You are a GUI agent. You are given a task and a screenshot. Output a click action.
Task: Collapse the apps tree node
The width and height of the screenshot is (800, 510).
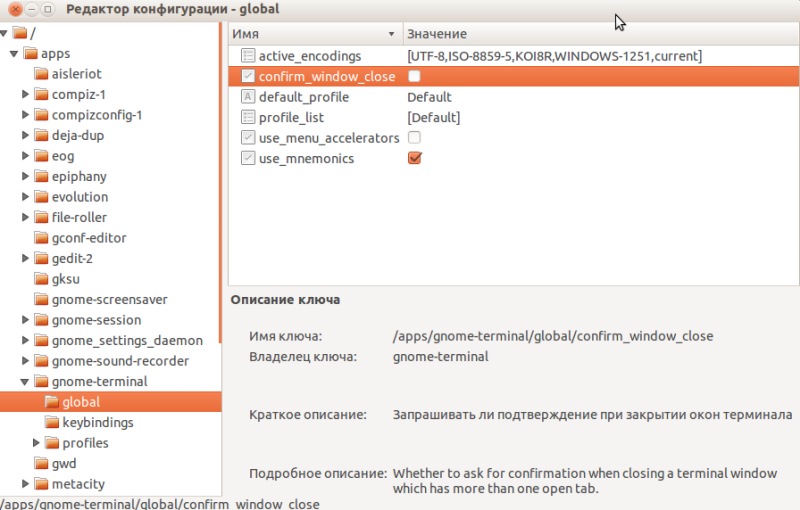14,54
